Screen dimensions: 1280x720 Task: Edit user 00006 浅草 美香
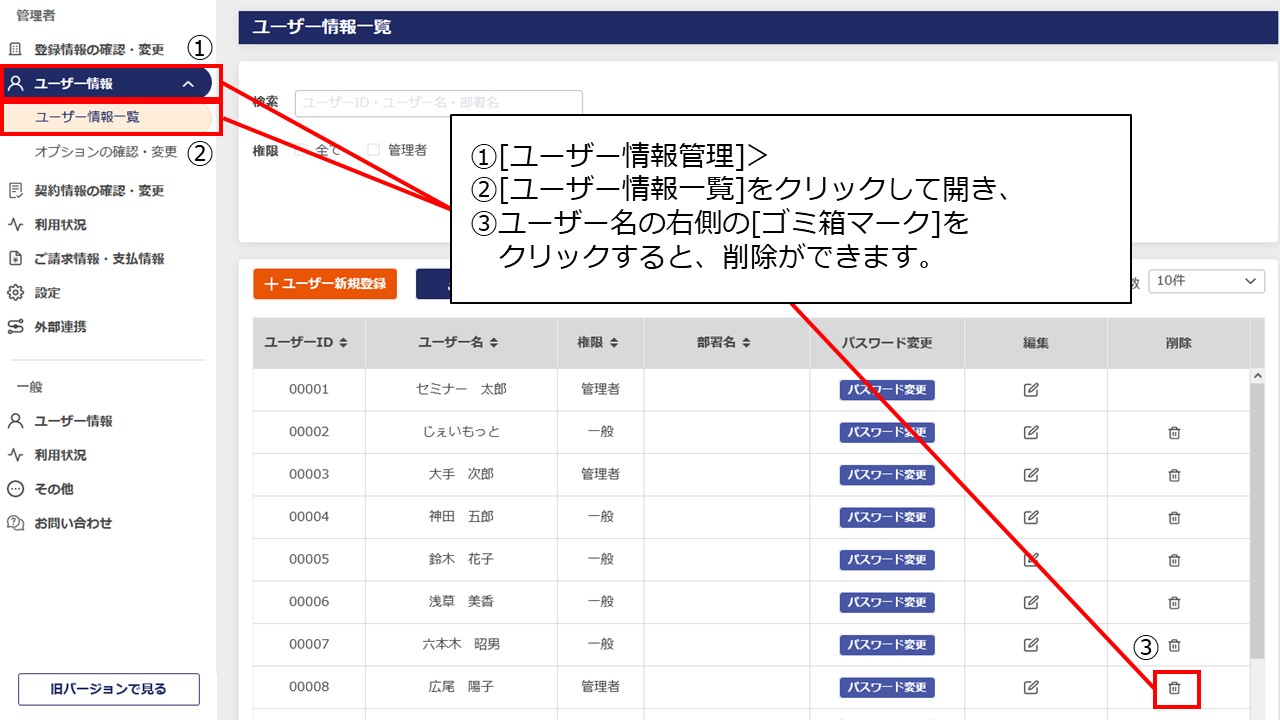click(1031, 603)
